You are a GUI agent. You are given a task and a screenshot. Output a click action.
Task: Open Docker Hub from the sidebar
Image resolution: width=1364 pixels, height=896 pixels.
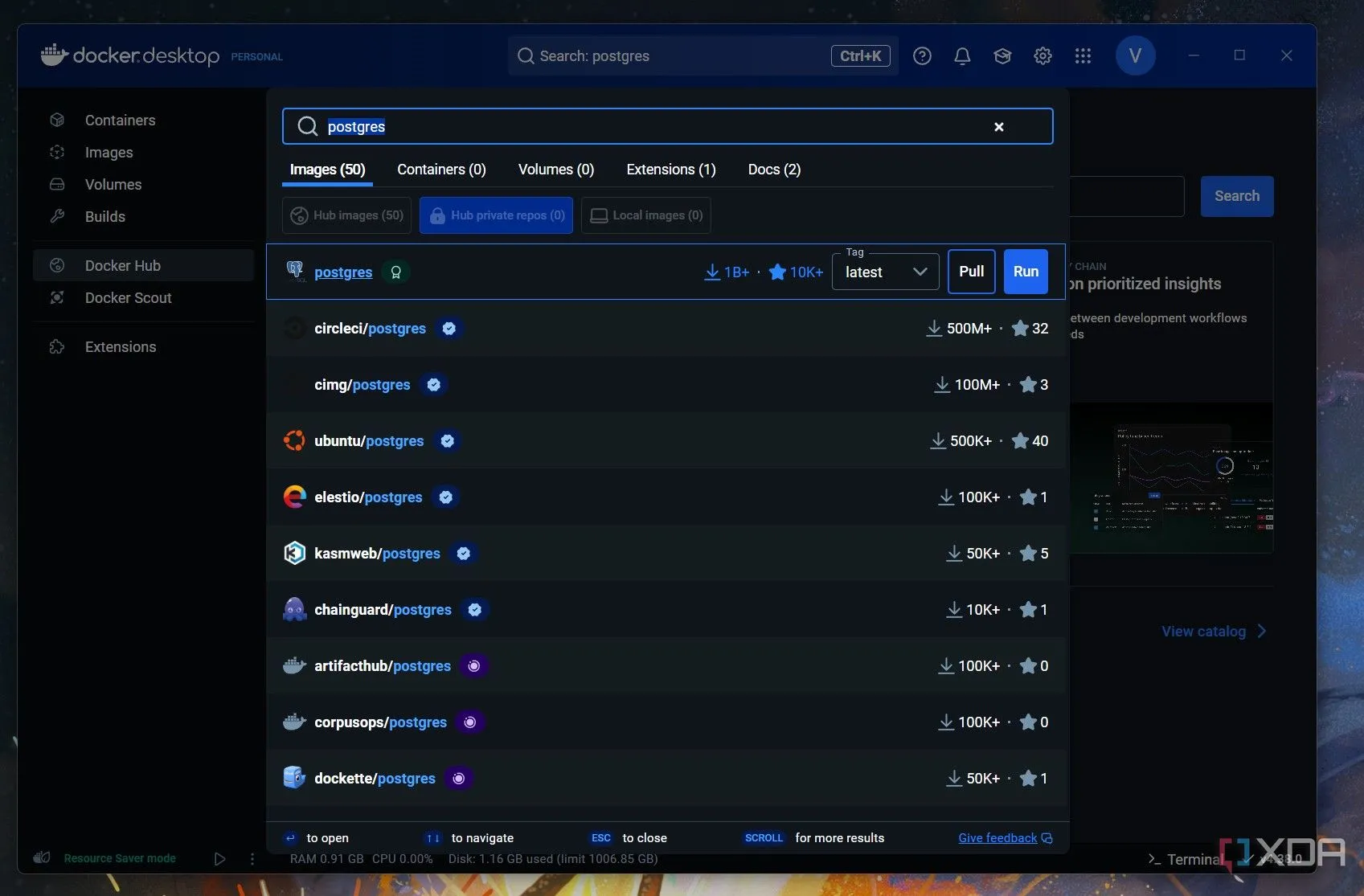click(x=122, y=265)
